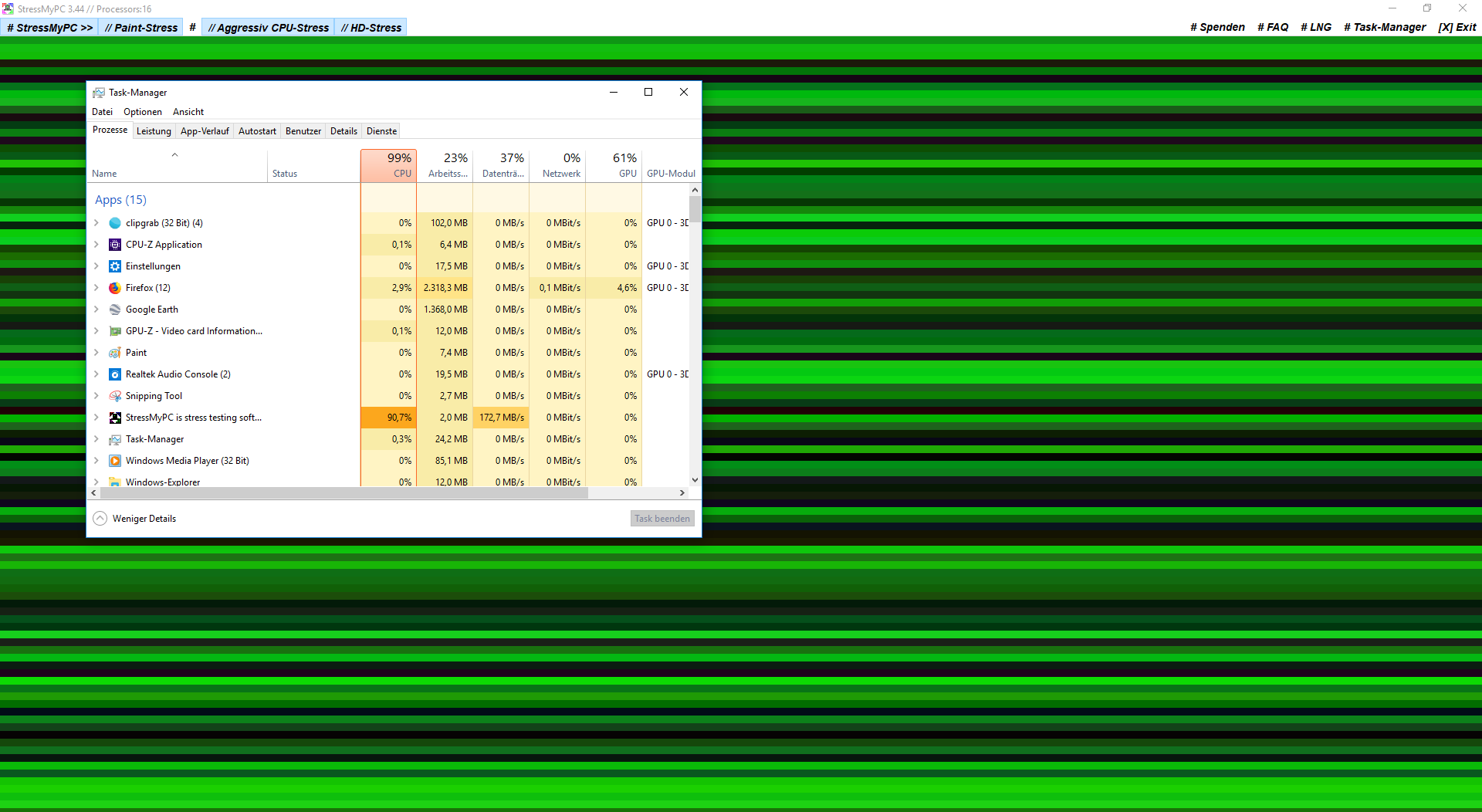
Task: Open the Spenden donation link
Action: [x=1217, y=27]
